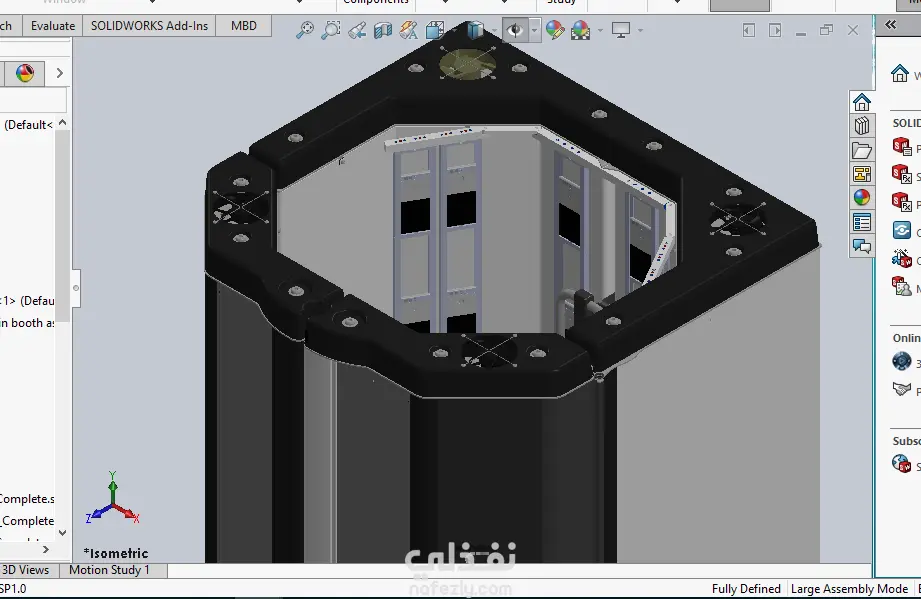Click the "Fully Defined" status text
Screen dimensions: 921x599
[x=746, y=589]
